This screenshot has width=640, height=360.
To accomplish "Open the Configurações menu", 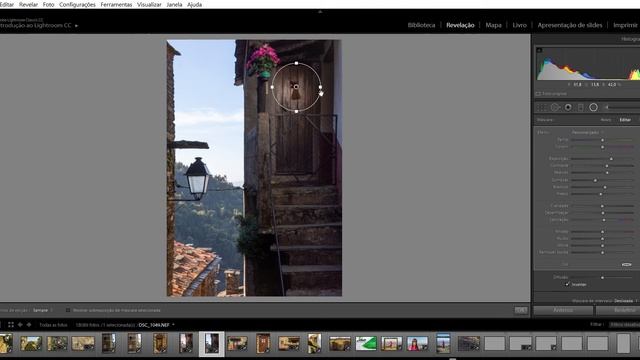I will [x=77, y=4].
